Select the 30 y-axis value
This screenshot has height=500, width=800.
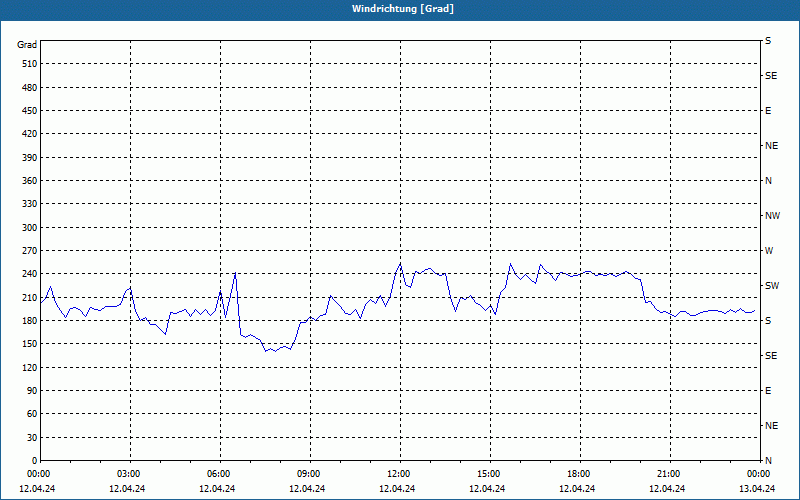(32, 438)
